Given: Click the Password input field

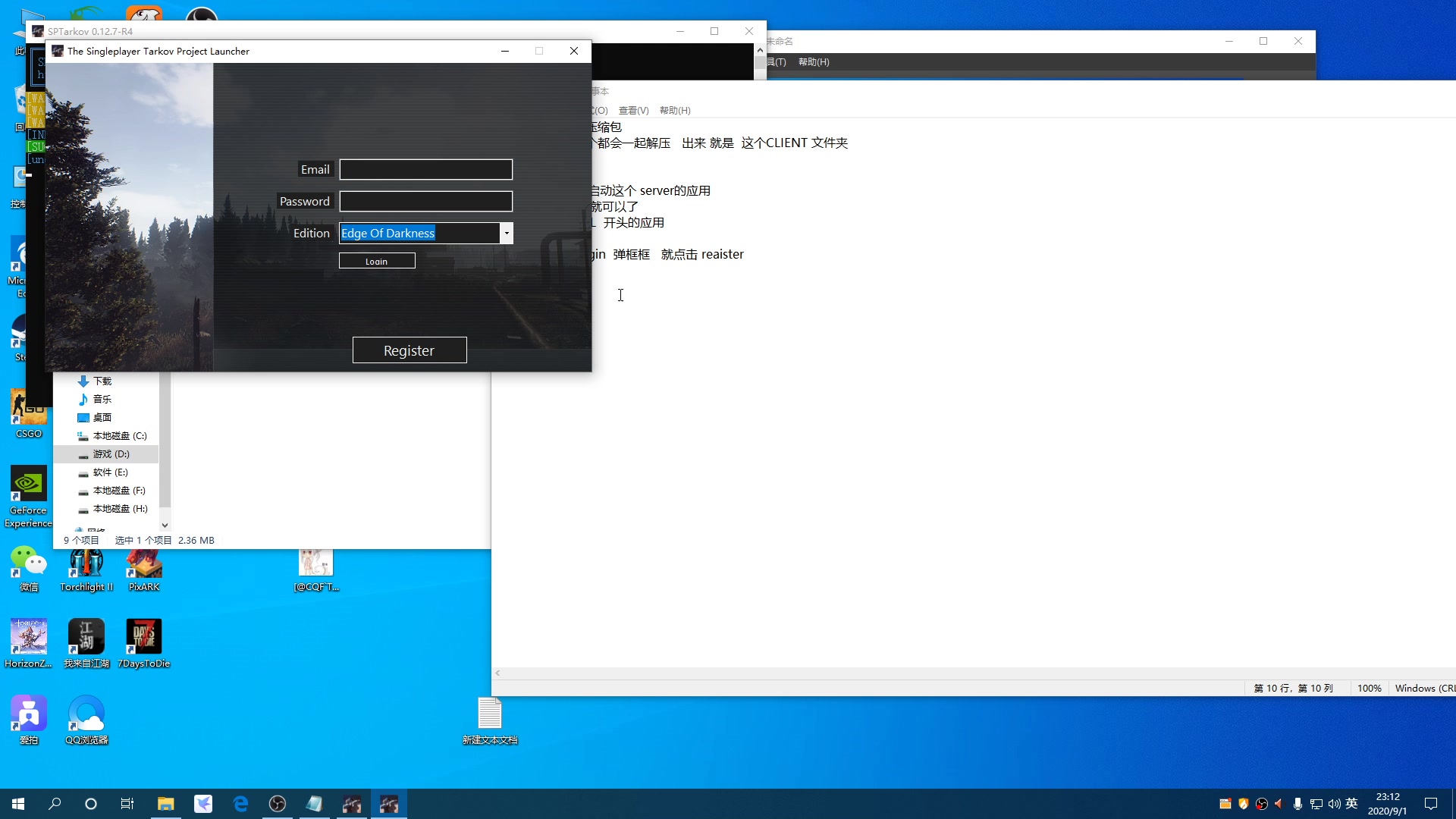Looking at the screenshot, I should 425,201.
